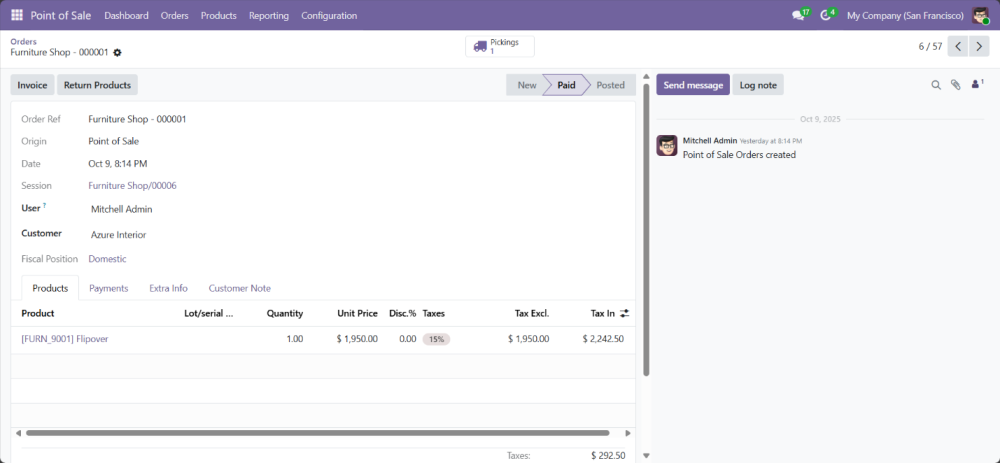Switch to the Extra Info tab

tap(168, 288)
